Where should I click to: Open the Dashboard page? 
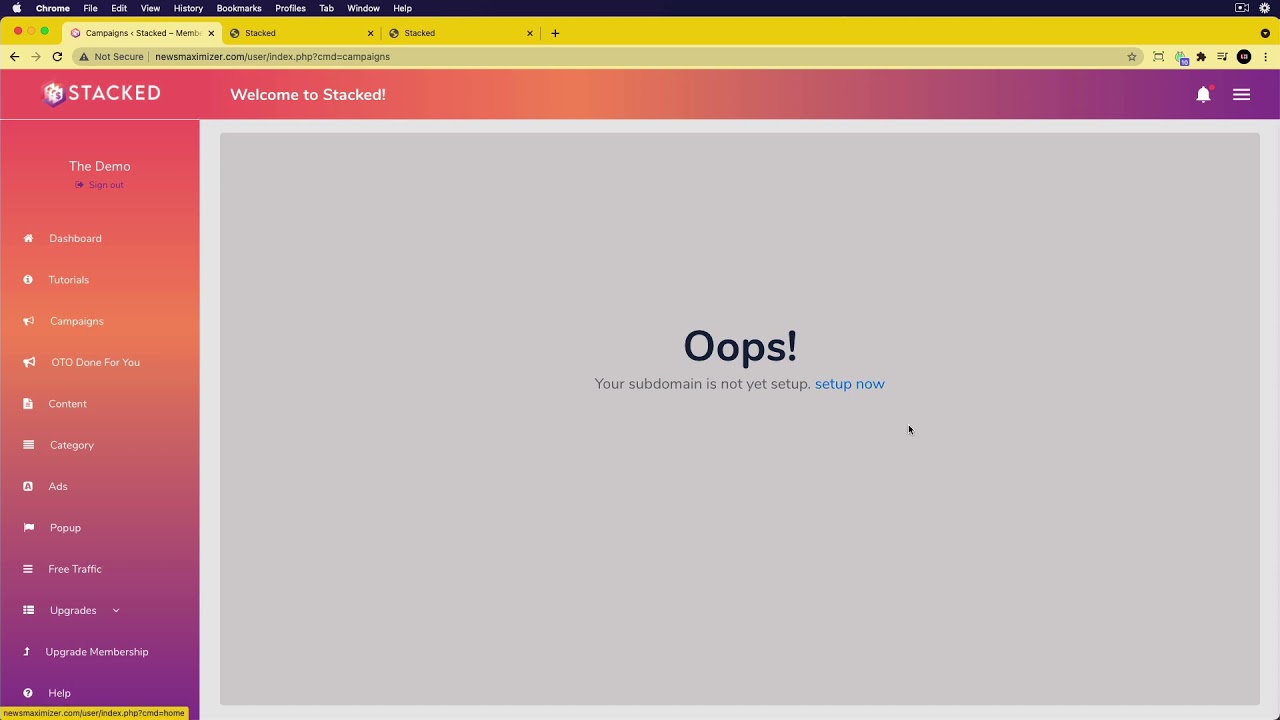pos(75,238)
